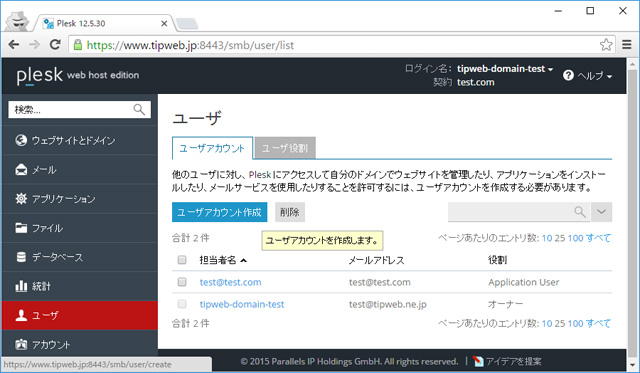Click the browser back arrow
Screen dimensions: 640x373
click(14, 45)
